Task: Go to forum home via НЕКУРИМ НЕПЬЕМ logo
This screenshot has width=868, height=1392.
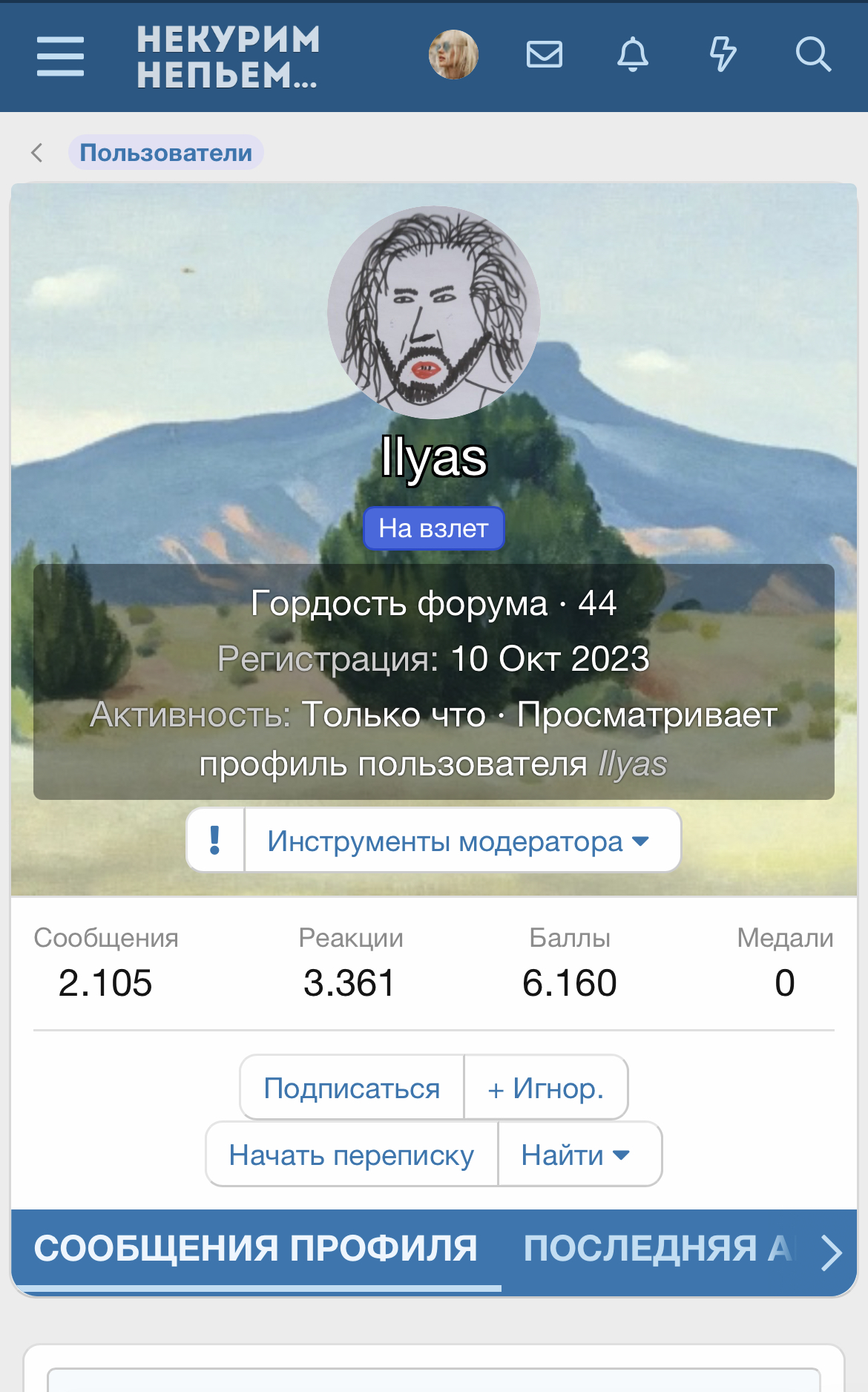Action: [228, 57]
